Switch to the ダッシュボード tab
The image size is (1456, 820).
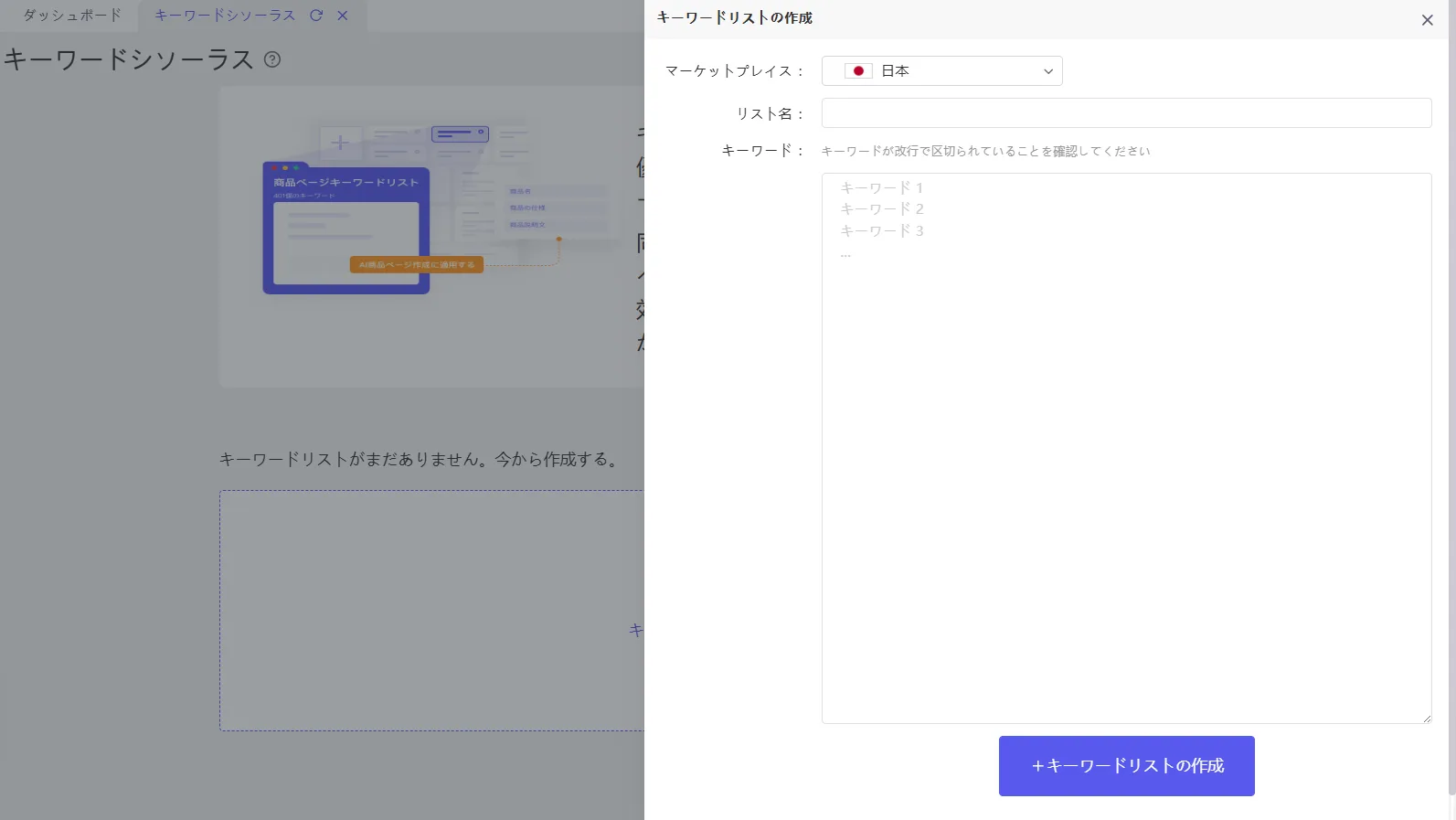[x=71, y=16]
